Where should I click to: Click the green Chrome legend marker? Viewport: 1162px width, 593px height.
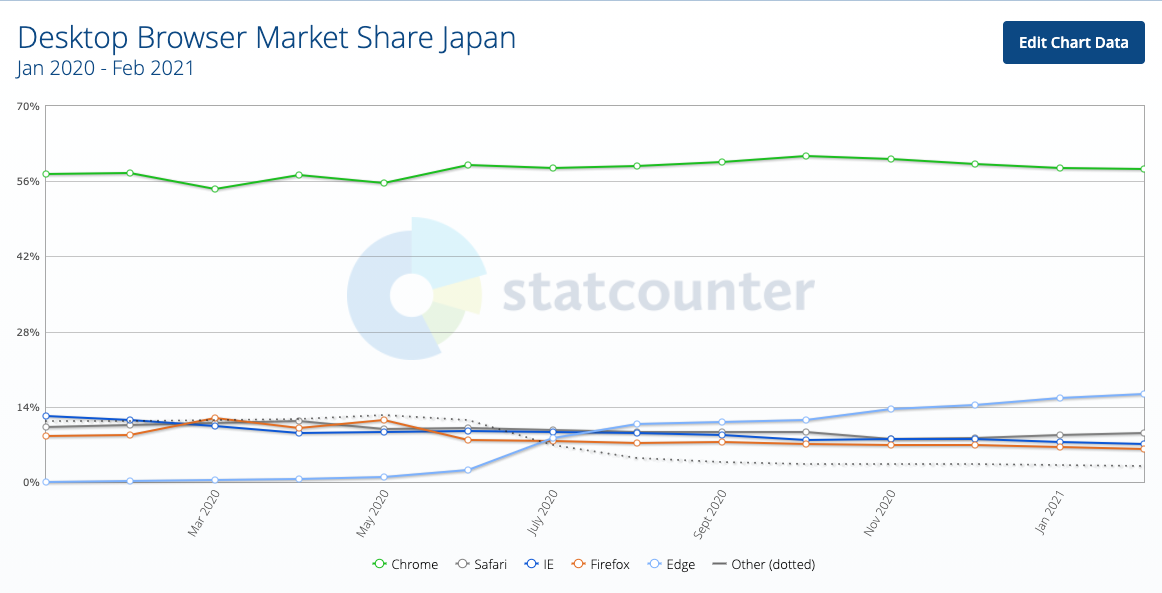379,564
